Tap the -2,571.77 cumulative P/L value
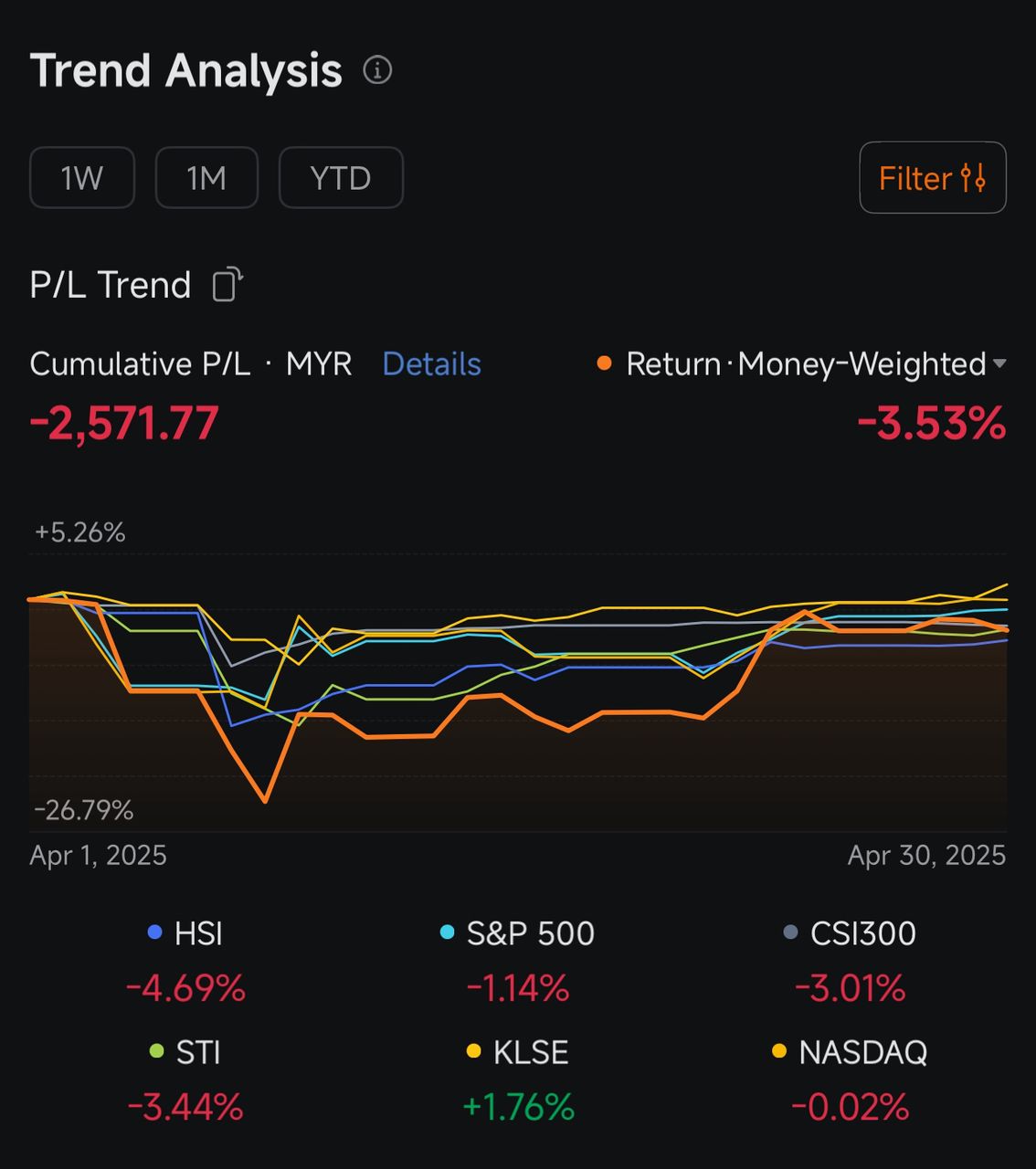 [x=124, y=424]
